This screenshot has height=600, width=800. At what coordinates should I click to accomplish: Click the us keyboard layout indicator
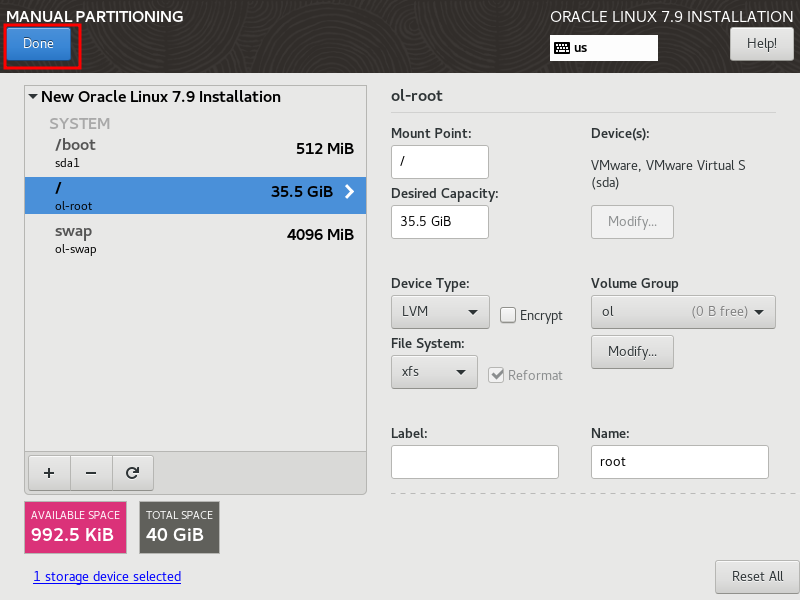click(604, 48)
